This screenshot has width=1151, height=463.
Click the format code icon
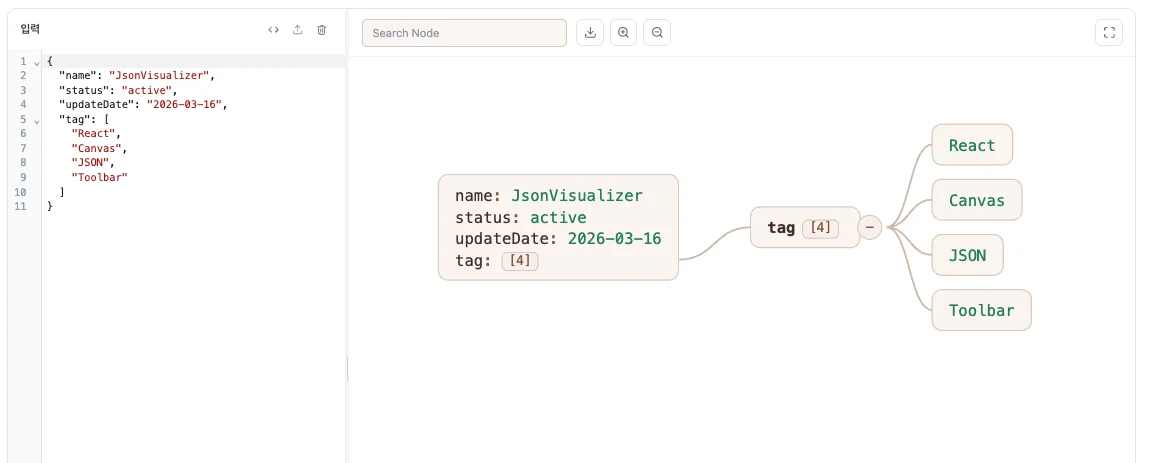pos(273,30)
